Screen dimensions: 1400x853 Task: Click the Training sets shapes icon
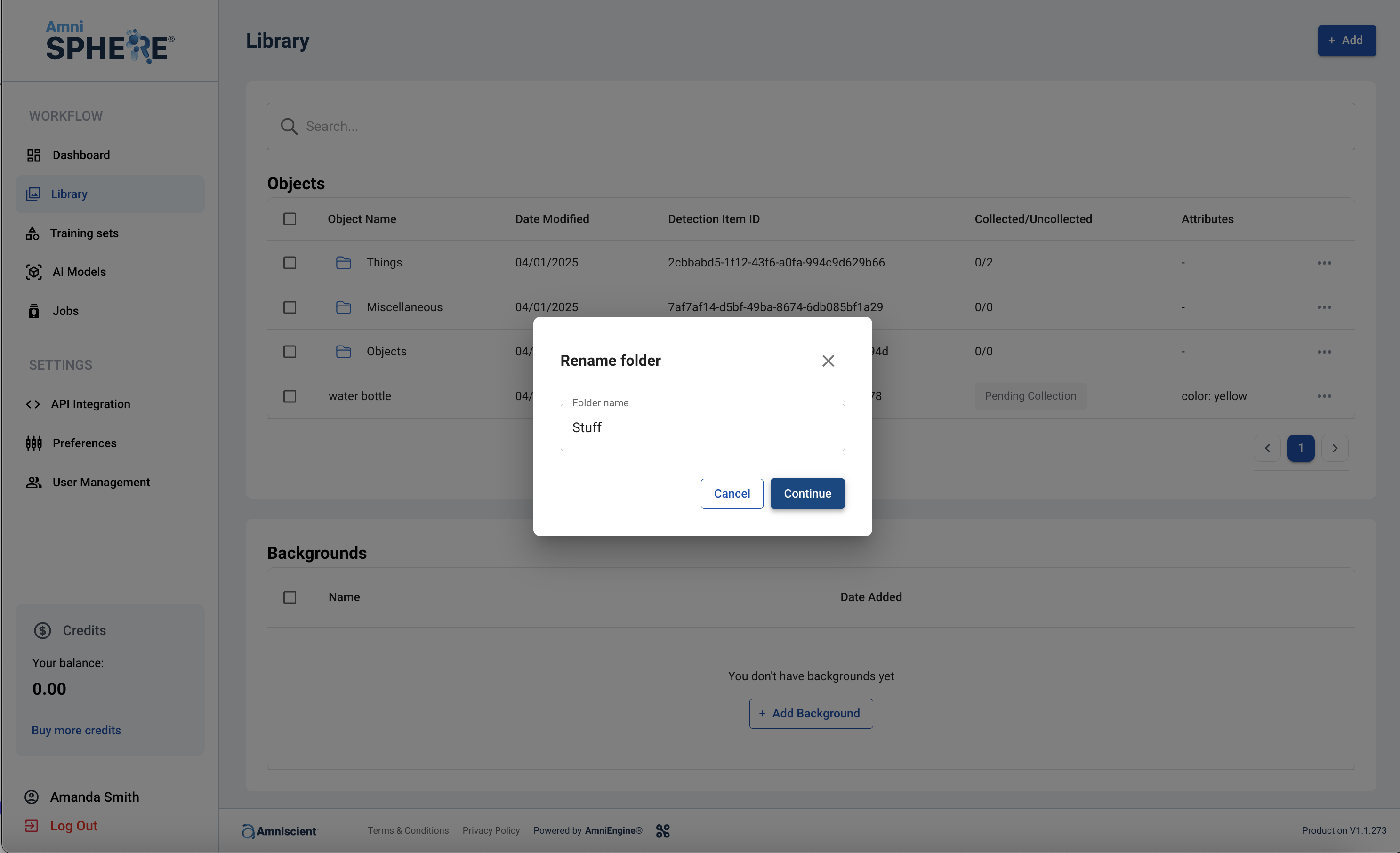coord(32,233)
